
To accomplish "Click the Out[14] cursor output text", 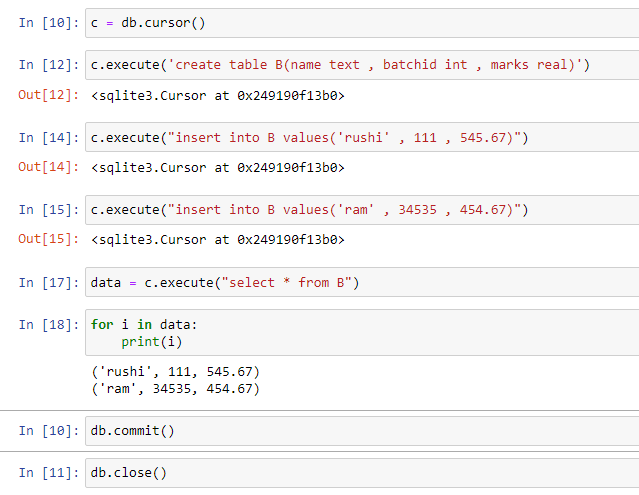I will (x=218, y=167).
